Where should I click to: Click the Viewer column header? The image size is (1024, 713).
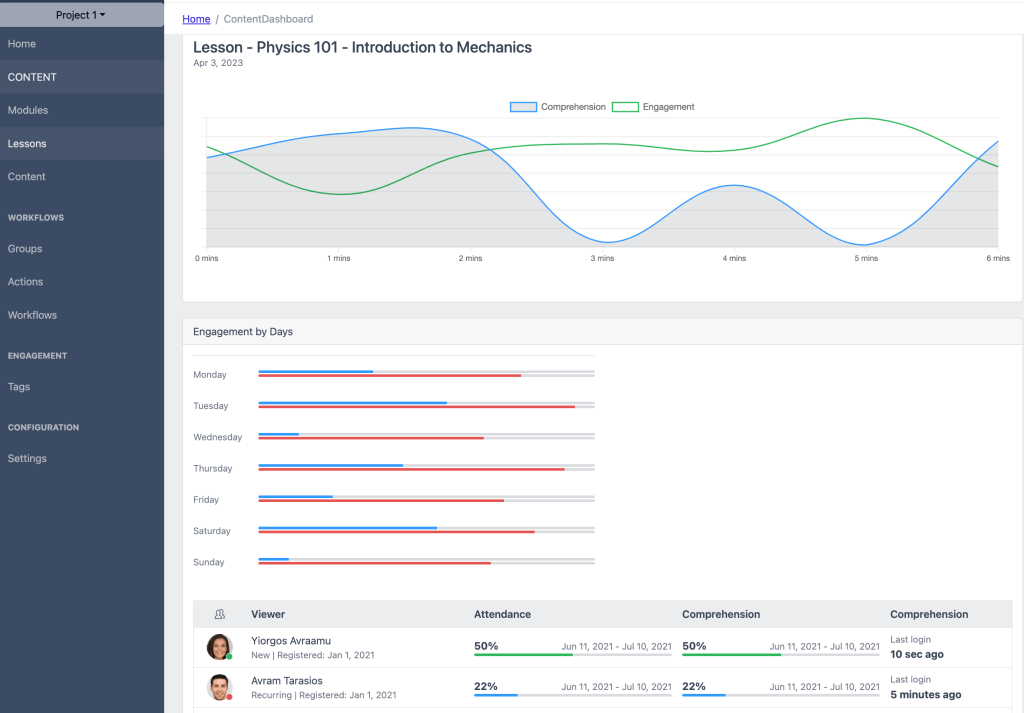tap(268, 614)
